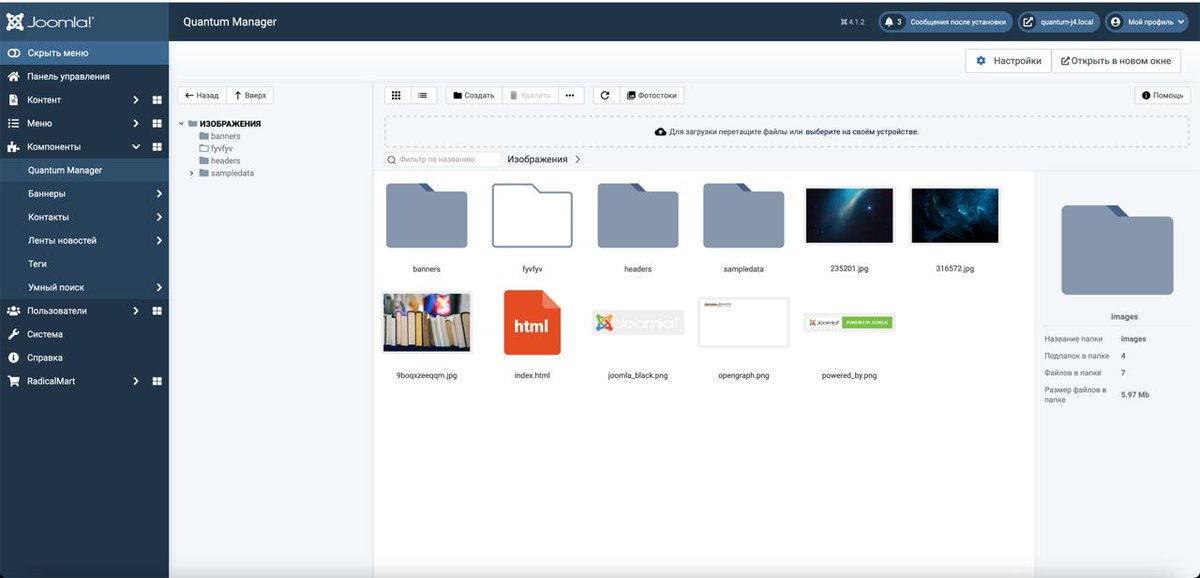Expand Контакты submenu arrow
The image size is (1200, 578).
(159, 217)
